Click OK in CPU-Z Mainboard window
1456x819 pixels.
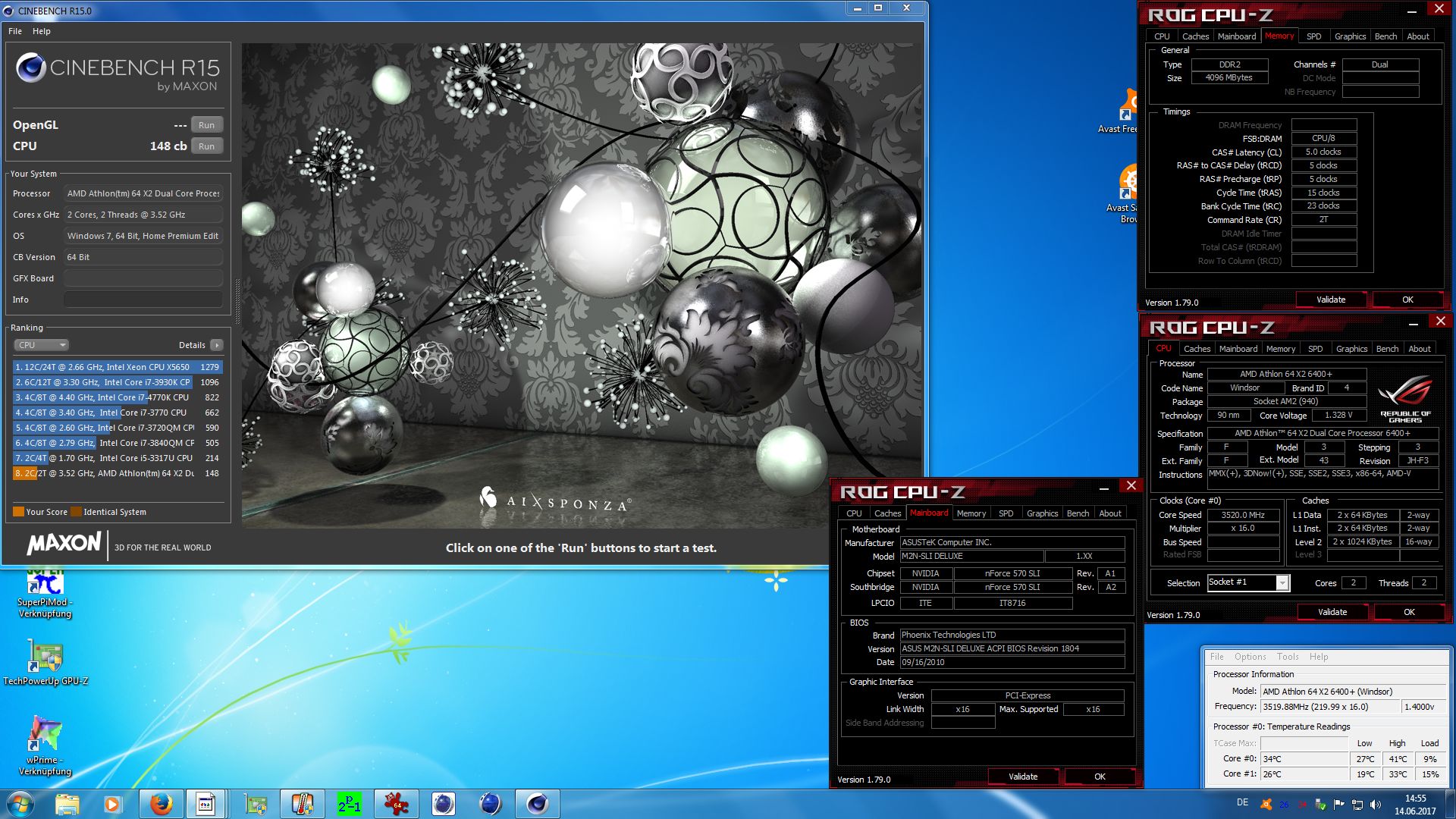point(1100,777)
